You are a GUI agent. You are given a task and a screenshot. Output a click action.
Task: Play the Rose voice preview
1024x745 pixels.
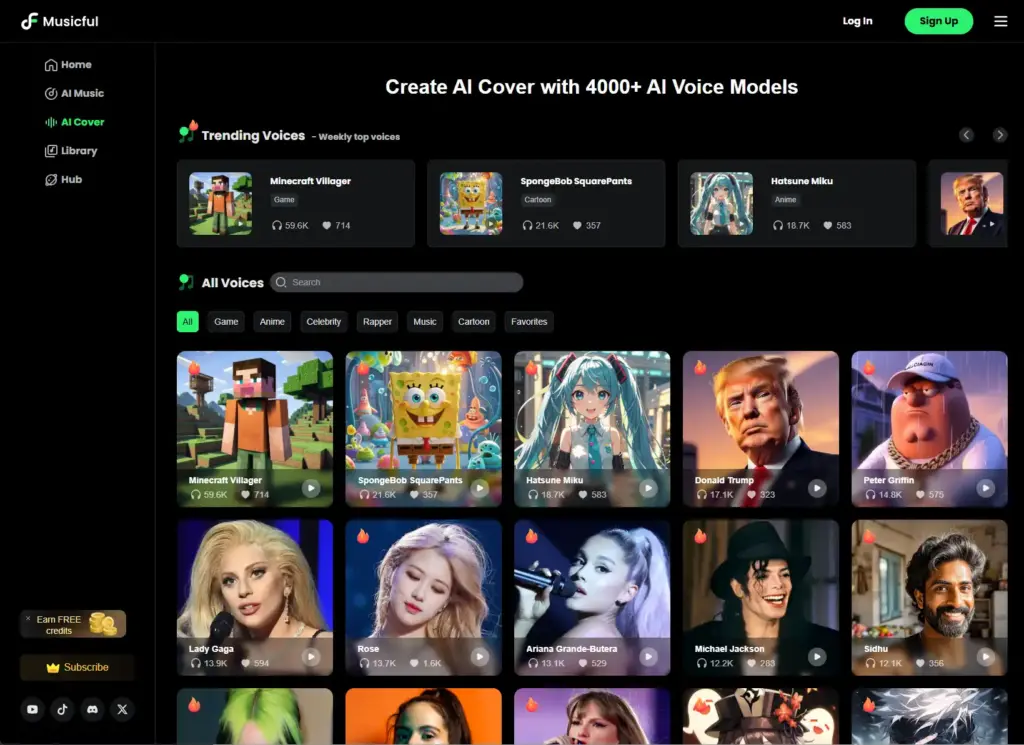479,656
